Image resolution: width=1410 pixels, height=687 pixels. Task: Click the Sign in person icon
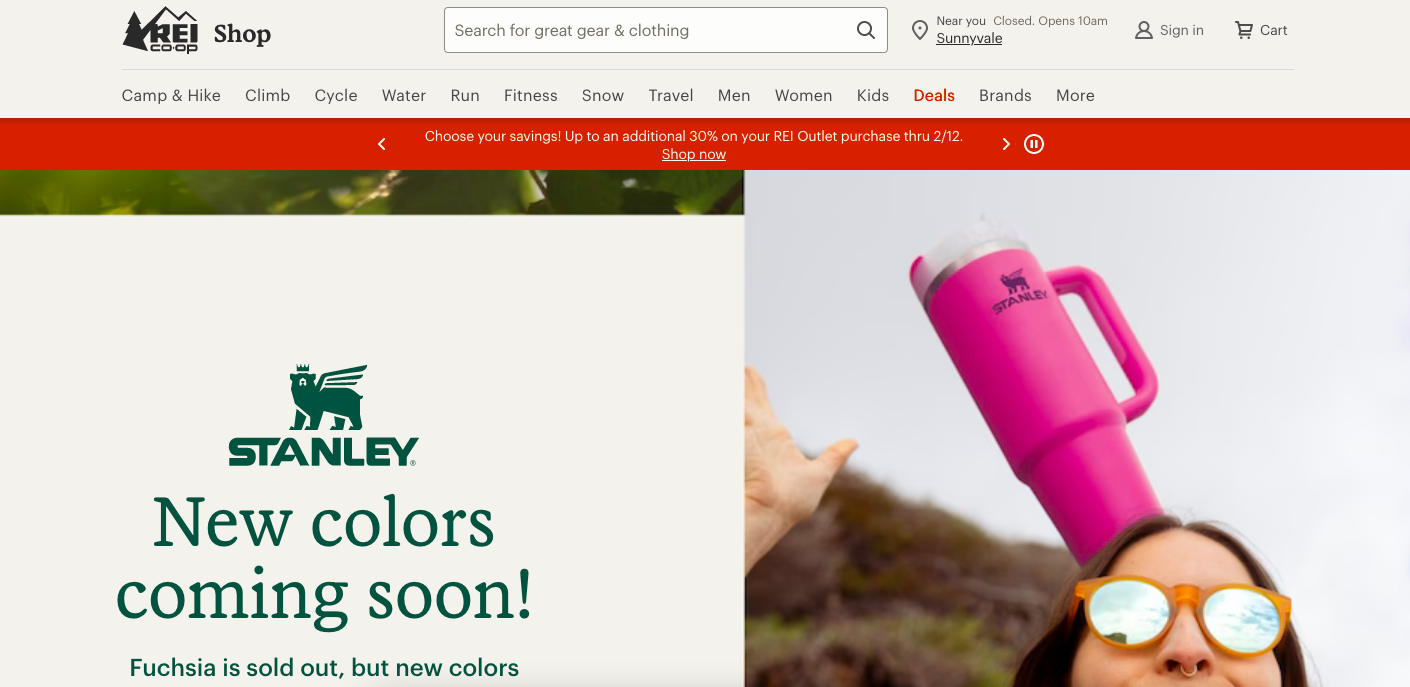[x=1144, y=30]
